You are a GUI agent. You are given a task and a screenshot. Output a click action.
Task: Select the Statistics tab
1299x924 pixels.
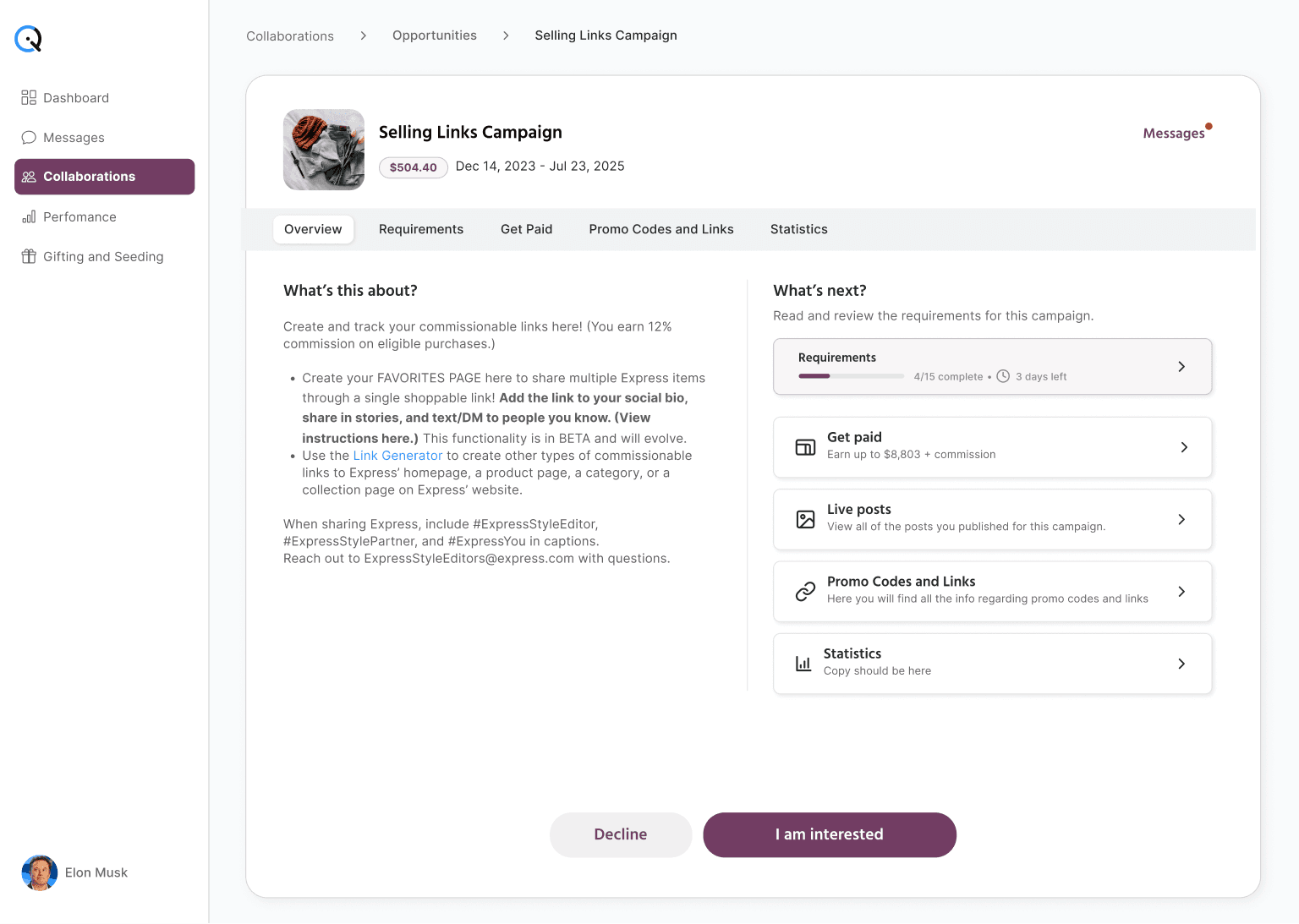(x=798, y=229)
